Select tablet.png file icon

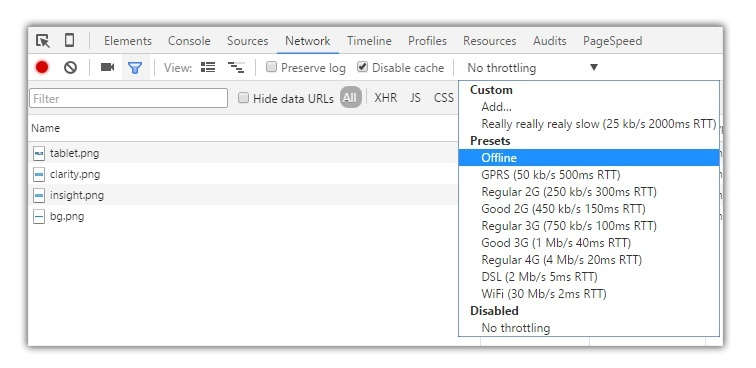[39, 154]
